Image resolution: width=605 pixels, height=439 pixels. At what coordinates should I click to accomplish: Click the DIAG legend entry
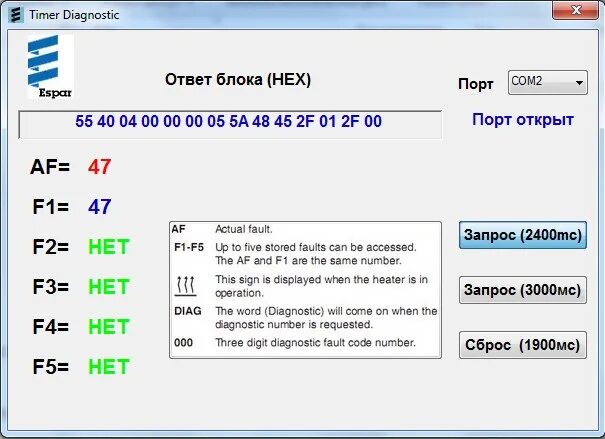[188, 311]
